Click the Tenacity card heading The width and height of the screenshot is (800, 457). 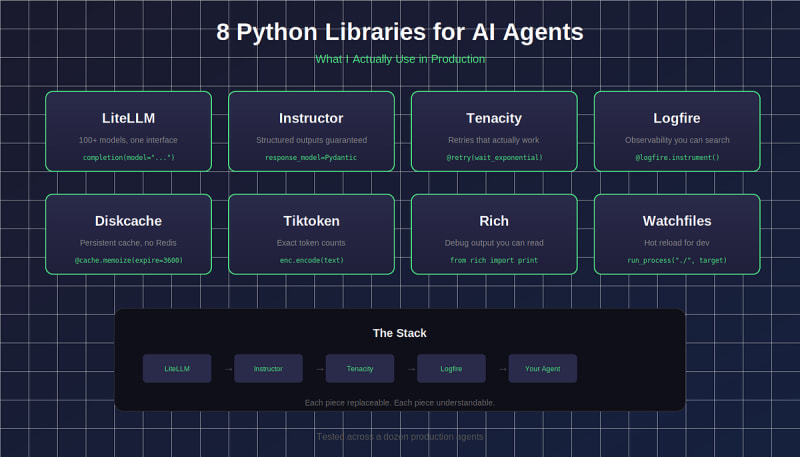(x=494, y=118)
